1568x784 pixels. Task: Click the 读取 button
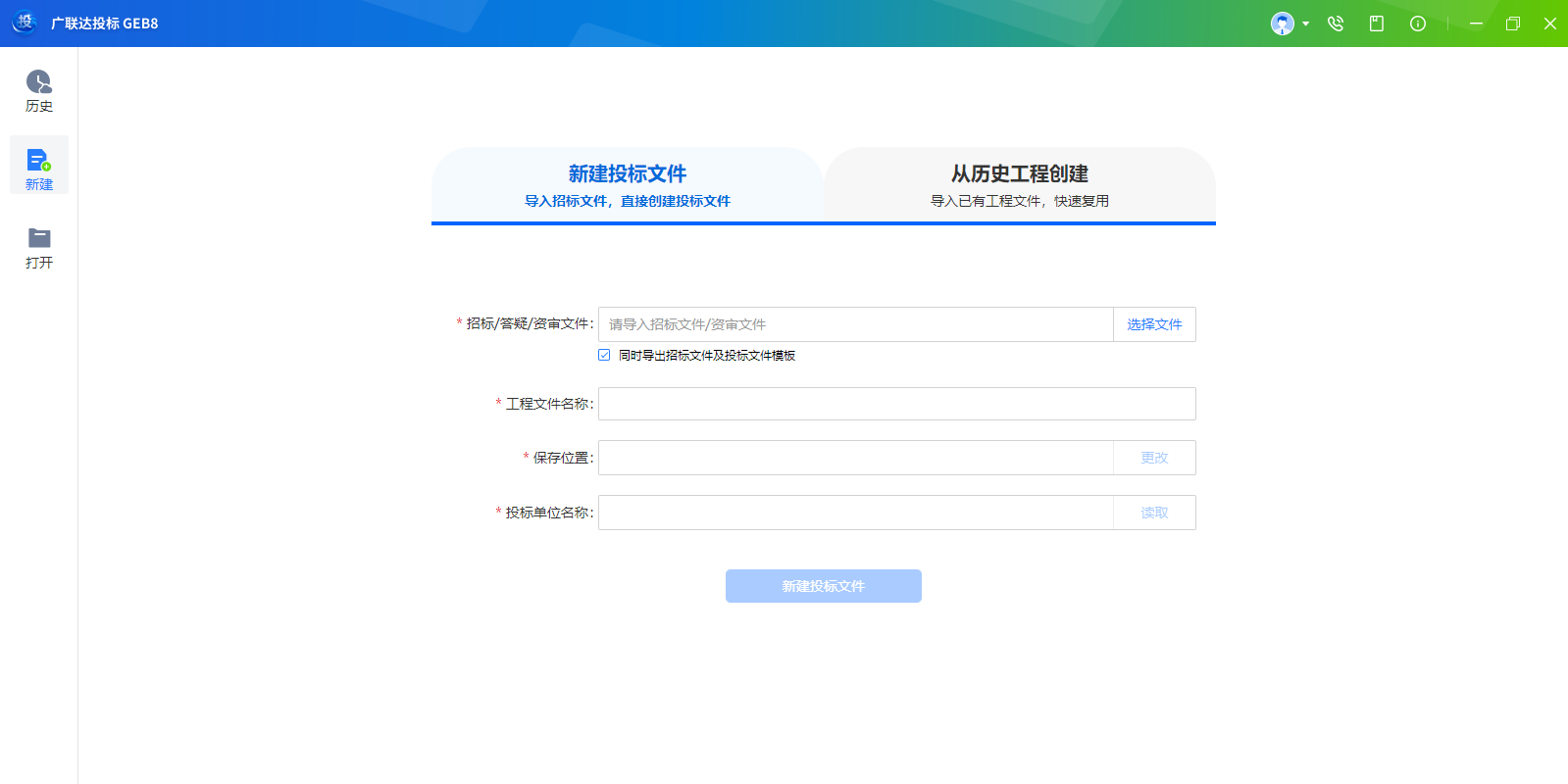pyautogui.click(x=1154, y=513)
